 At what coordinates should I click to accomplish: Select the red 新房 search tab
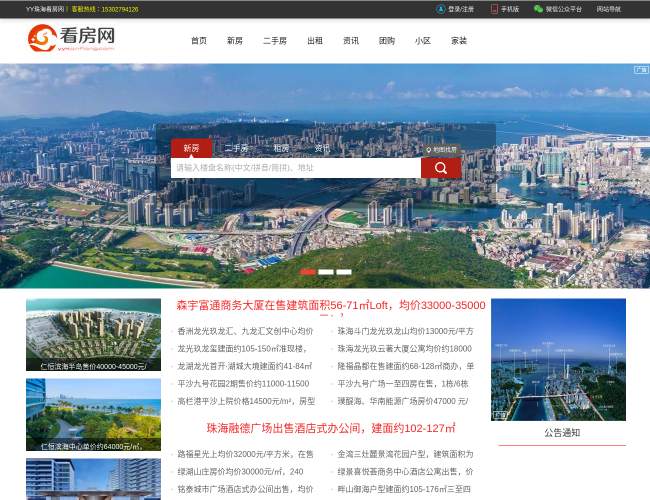pos(192,148)
